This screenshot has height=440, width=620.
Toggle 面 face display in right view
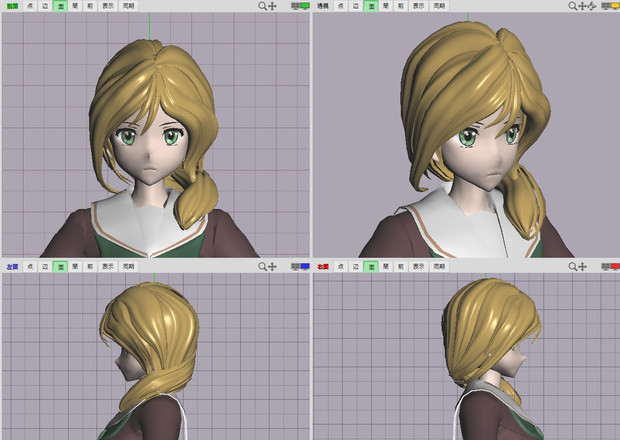370,266
